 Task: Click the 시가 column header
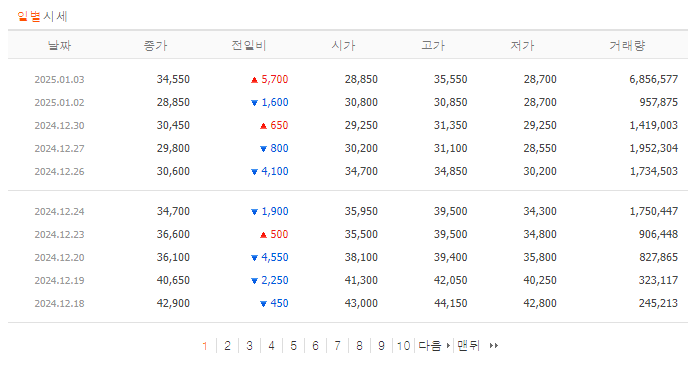click(343, 45)
